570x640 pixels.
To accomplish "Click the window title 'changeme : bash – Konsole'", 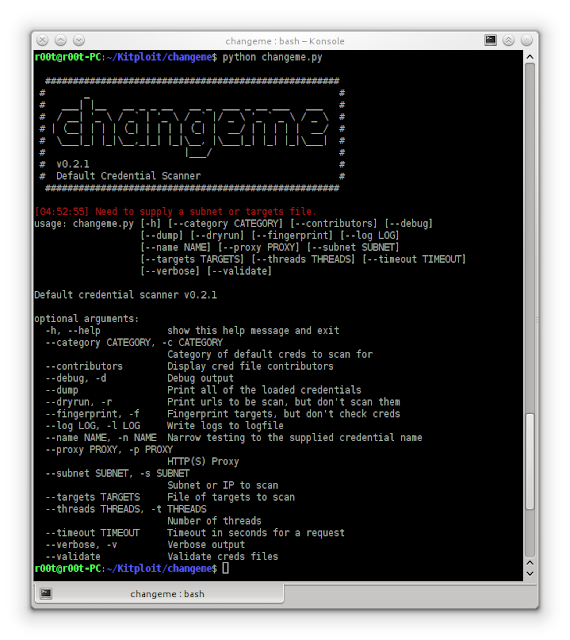I will pyautogui.click(x=285, y=41).
